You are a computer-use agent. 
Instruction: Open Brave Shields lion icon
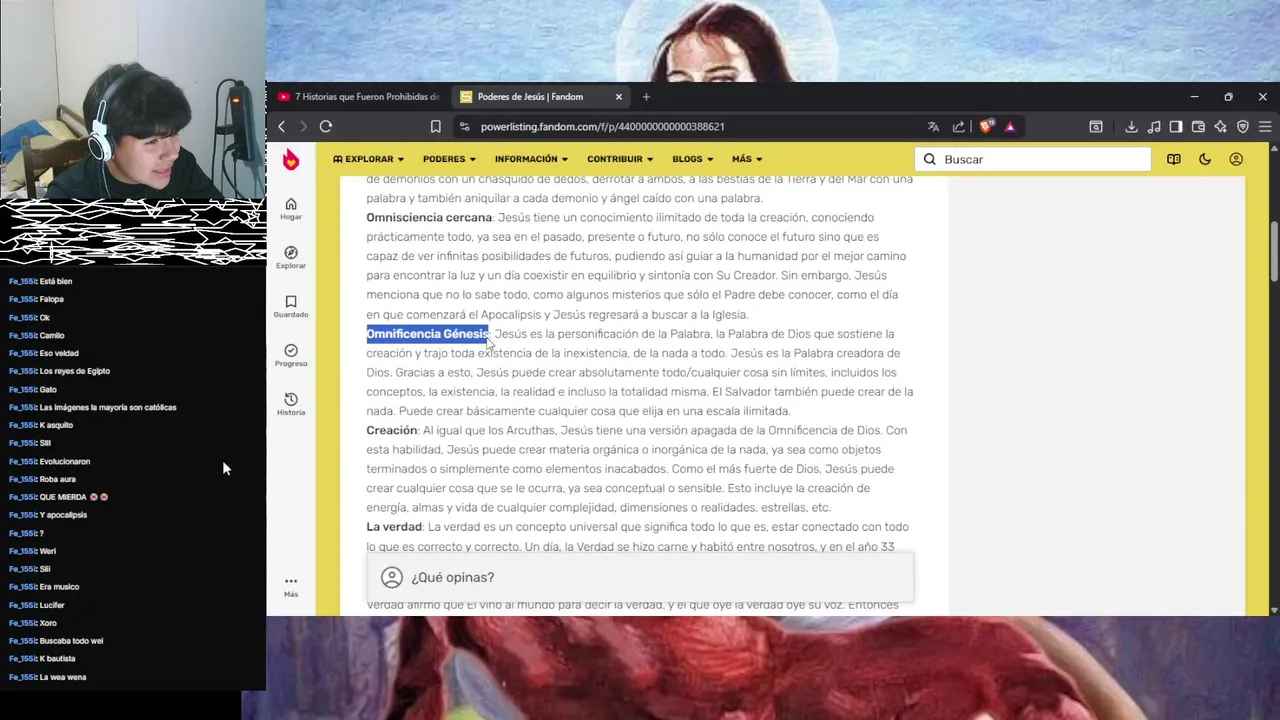(x=986, y=126)
